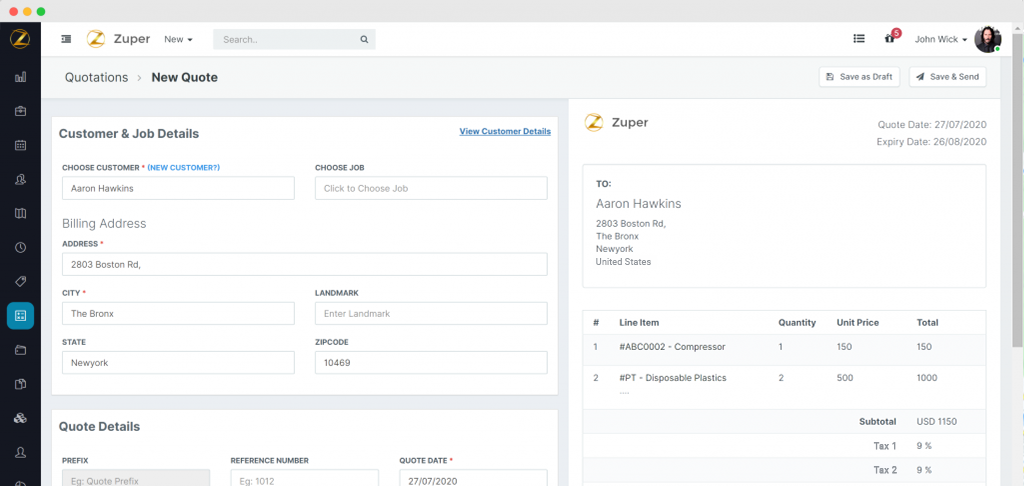Image resolution: width=1024 pixels, height=486 pixels.
Task: Open the stacked boxes inventory sidebar icon
Action: [x=20, y=418]
